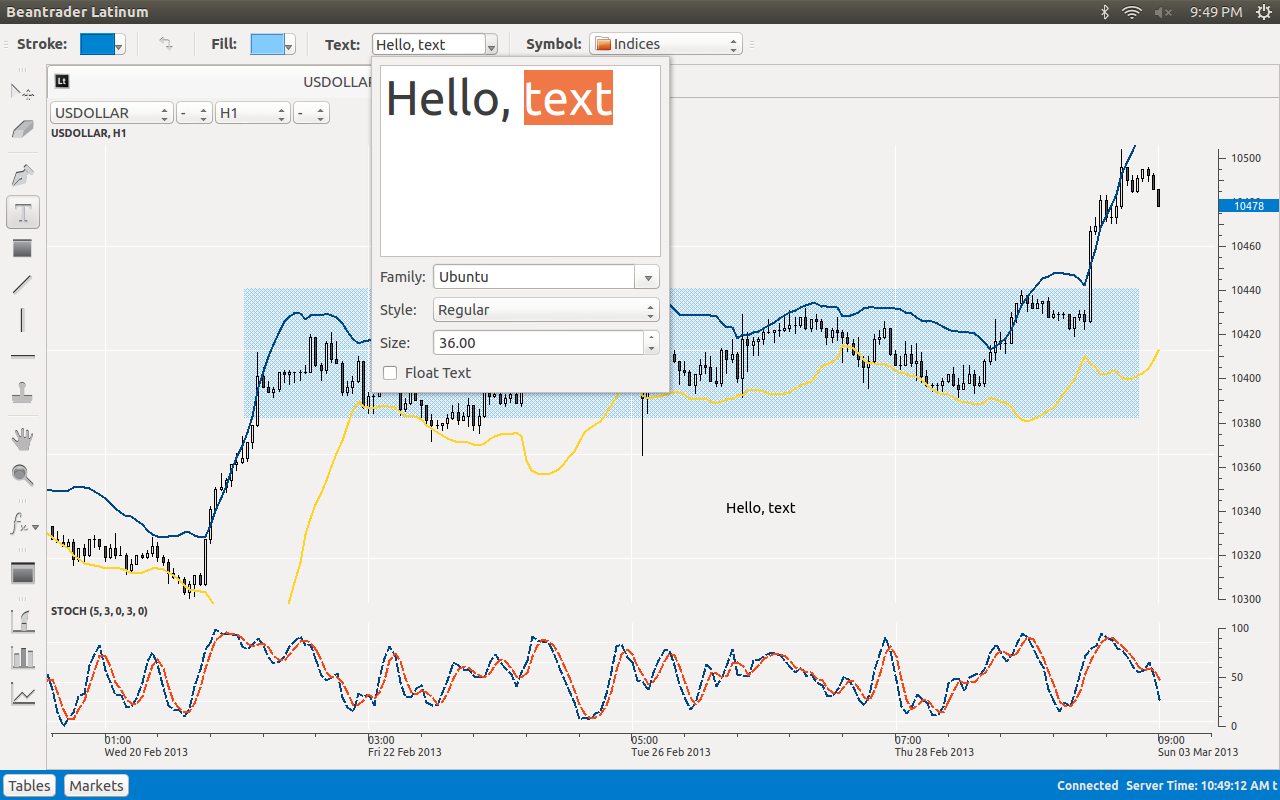Open the dash selector next to USDOLLAR
Screen dimensions: 1280x800
pos(194,113)
